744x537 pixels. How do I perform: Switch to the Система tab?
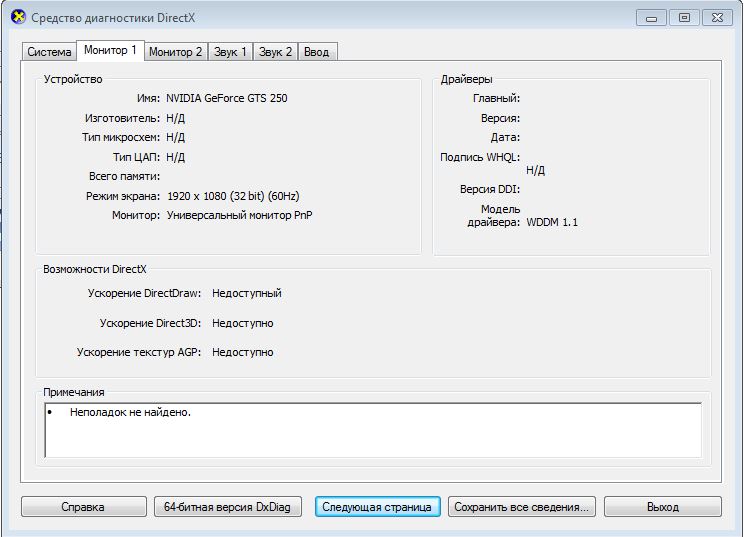(x=49, y=52)
